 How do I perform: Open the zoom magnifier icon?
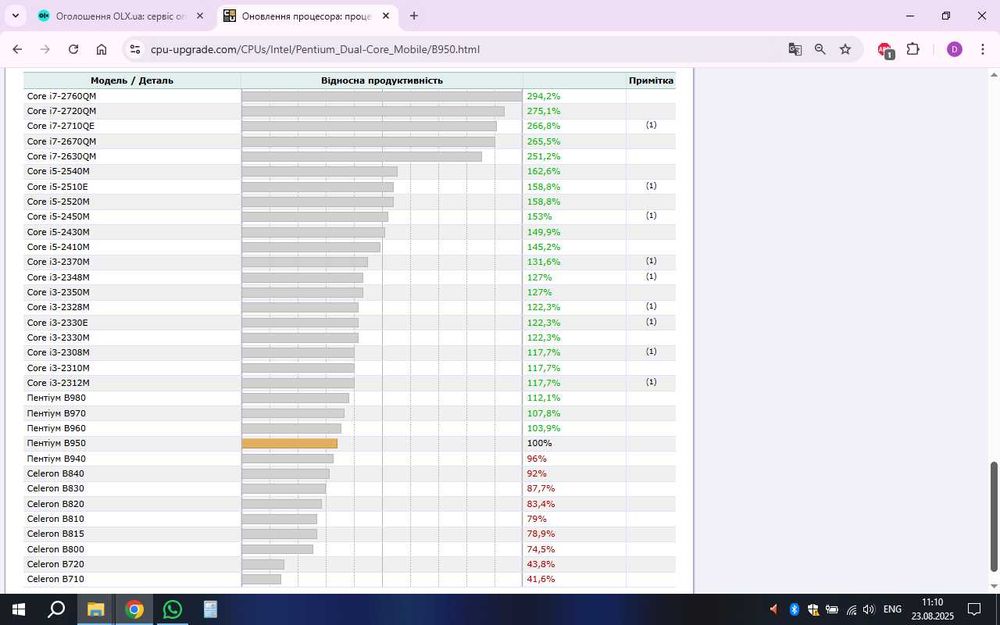point(820,49)
